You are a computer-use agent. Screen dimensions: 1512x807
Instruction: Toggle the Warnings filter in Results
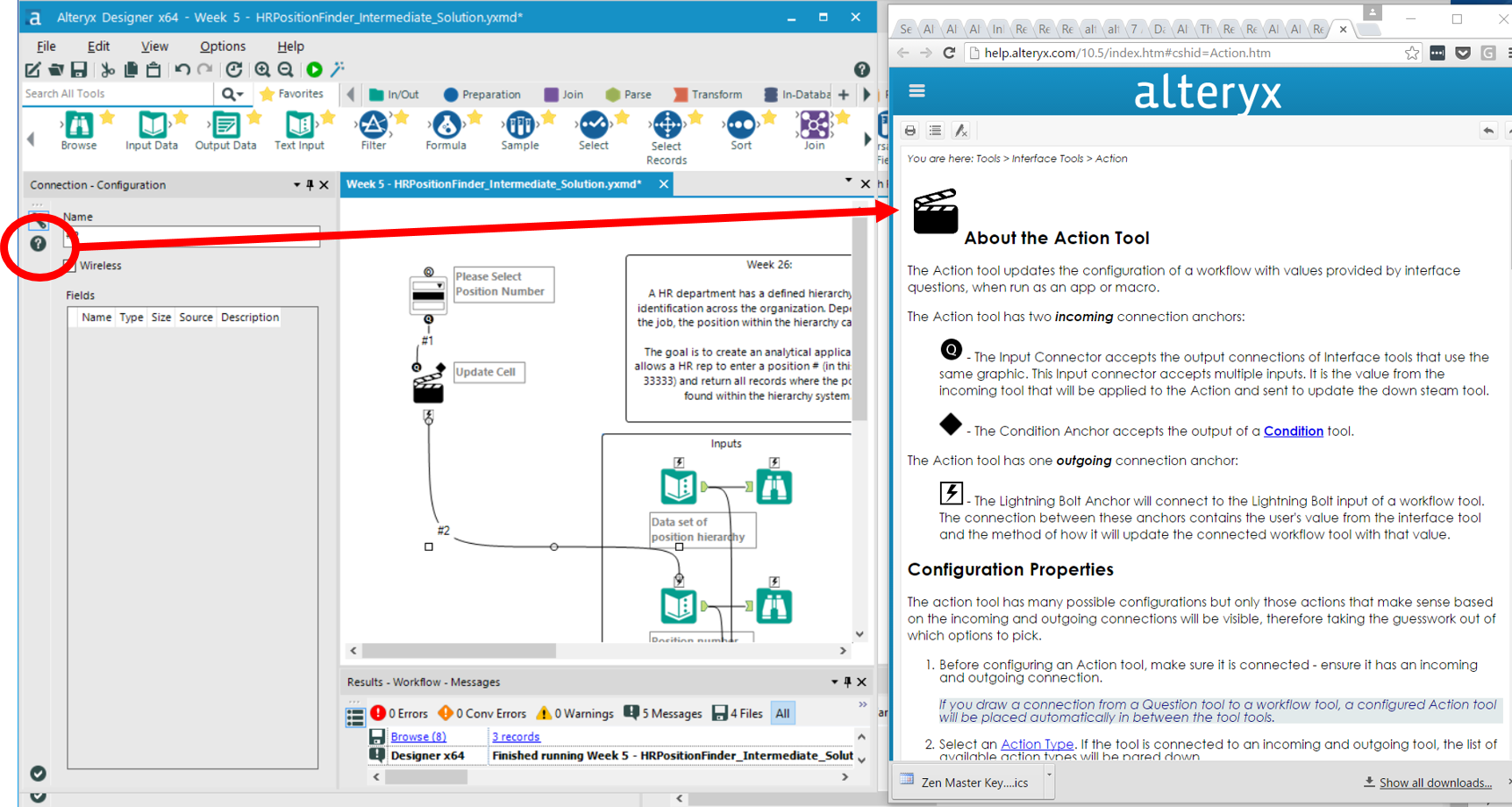(x=574, y=713)
